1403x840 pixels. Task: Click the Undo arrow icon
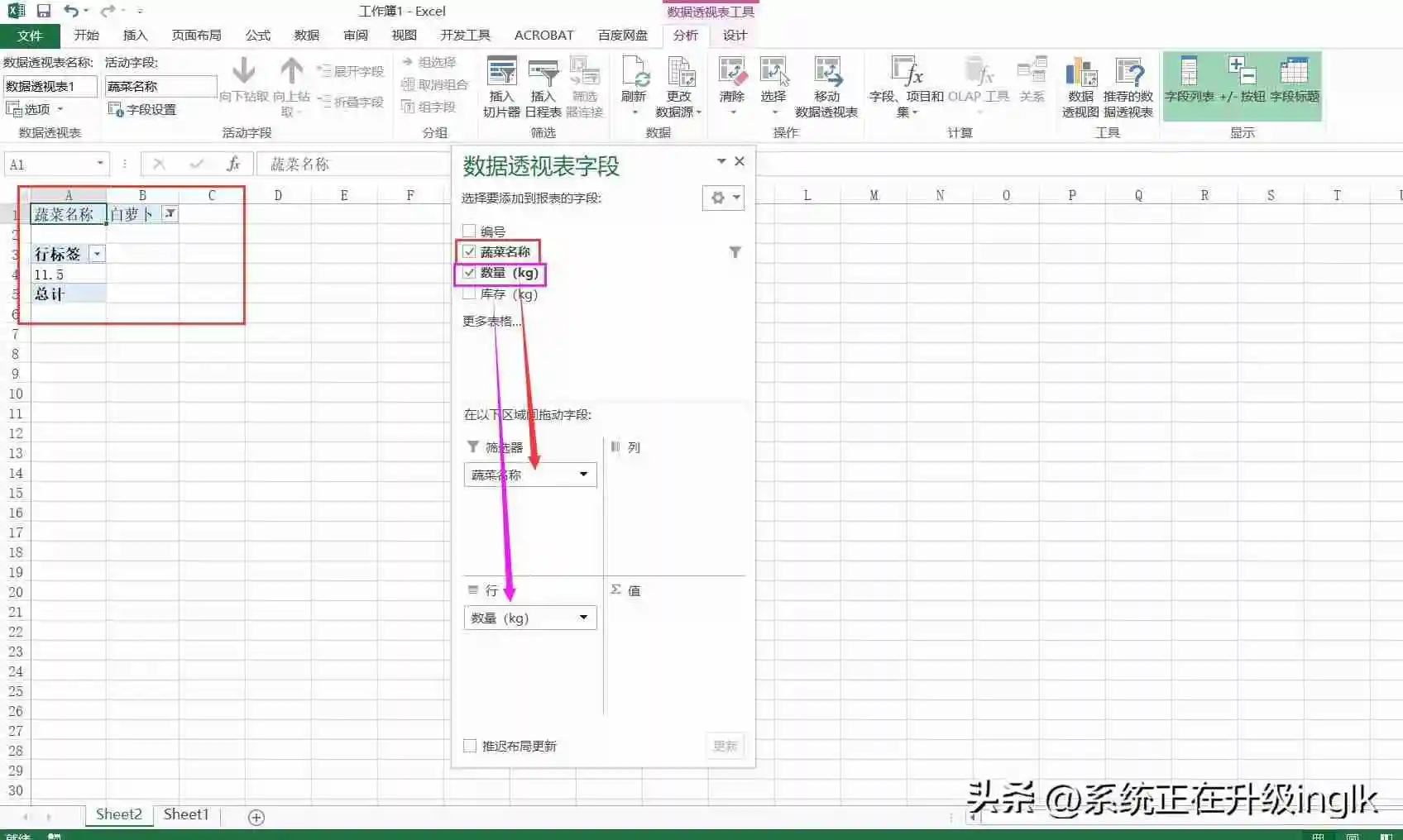pos(71,11)
